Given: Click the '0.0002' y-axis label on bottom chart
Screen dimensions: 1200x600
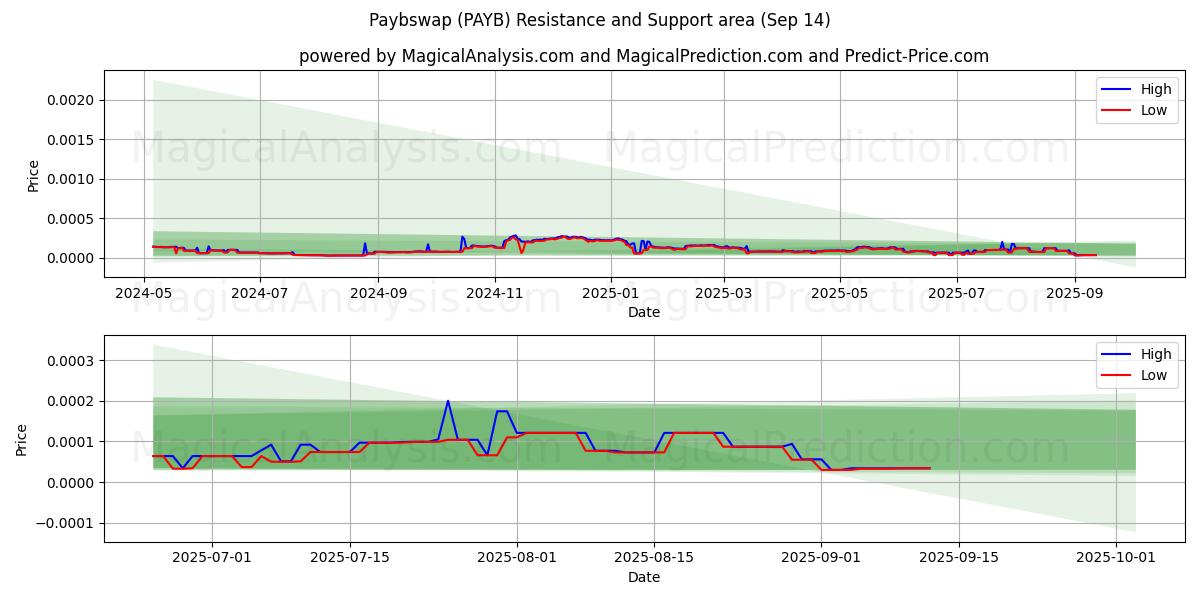Looking at the screenshot, I should coord(72,402).
